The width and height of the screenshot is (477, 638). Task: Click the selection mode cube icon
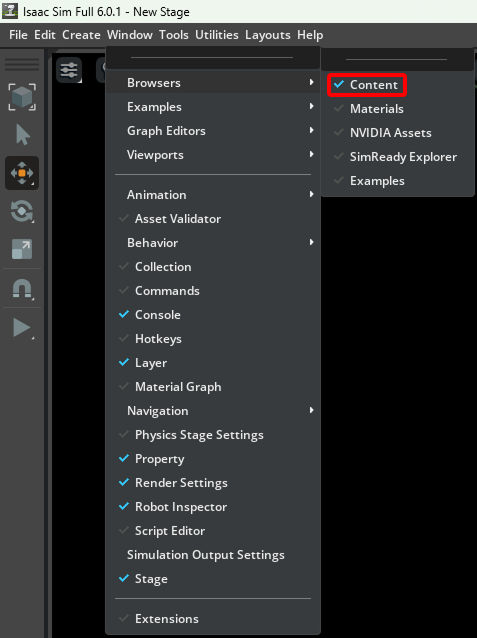point(22,97)
